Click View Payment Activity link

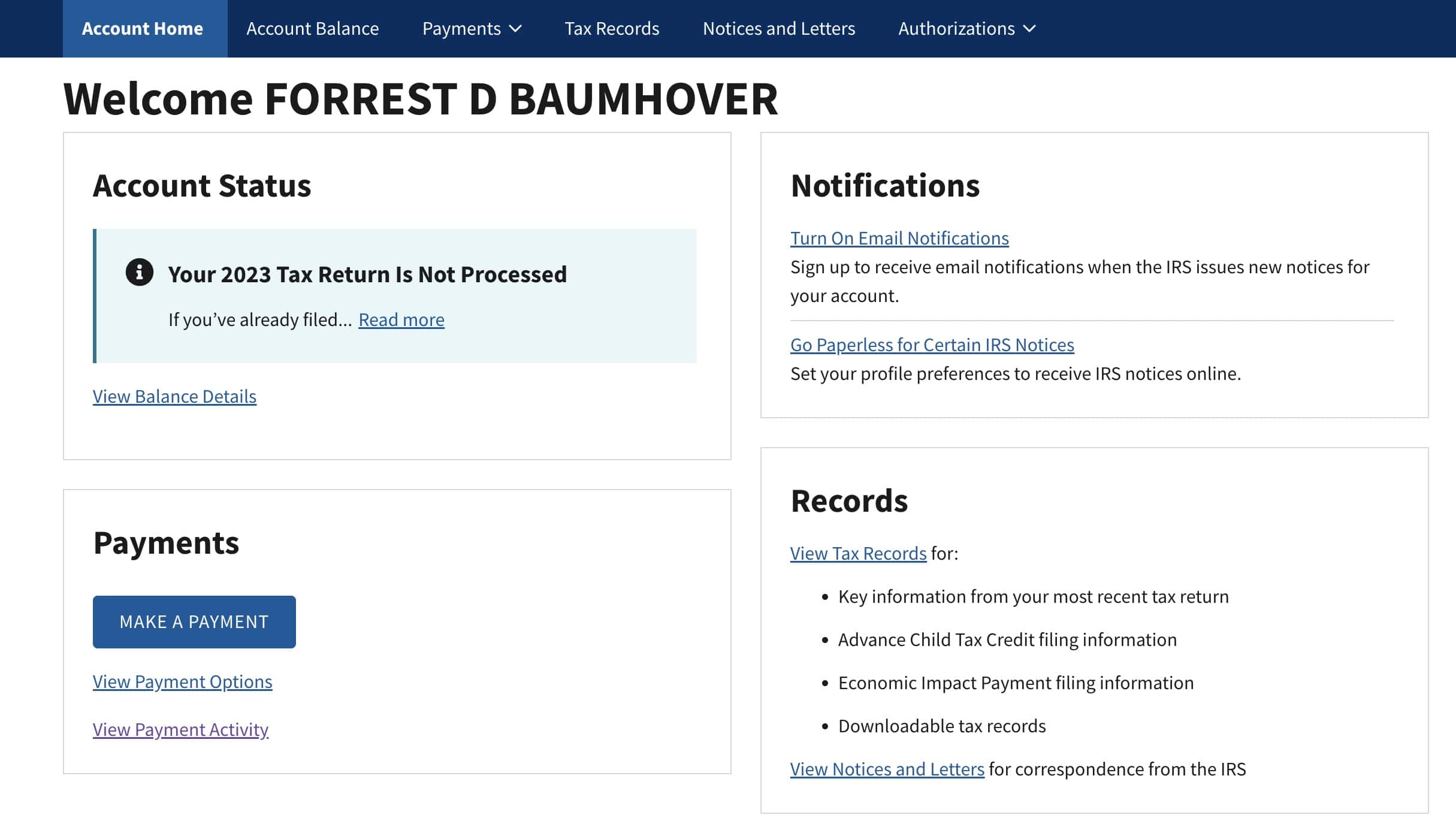click(180, 729)
